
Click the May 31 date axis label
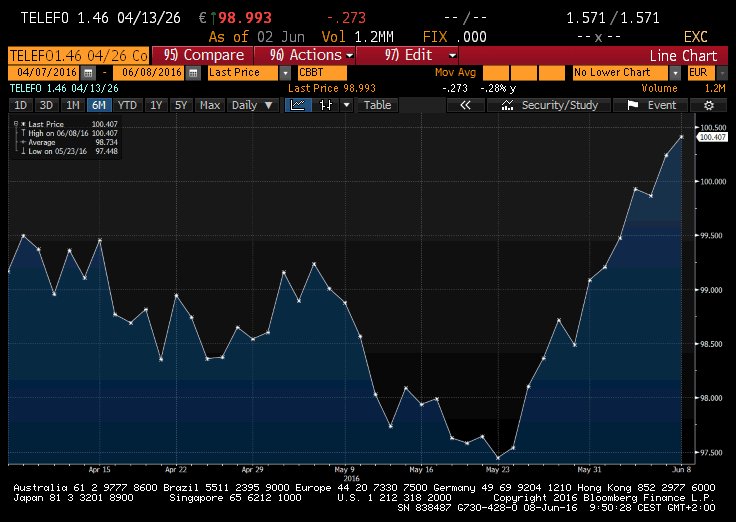tap(589, 469)
